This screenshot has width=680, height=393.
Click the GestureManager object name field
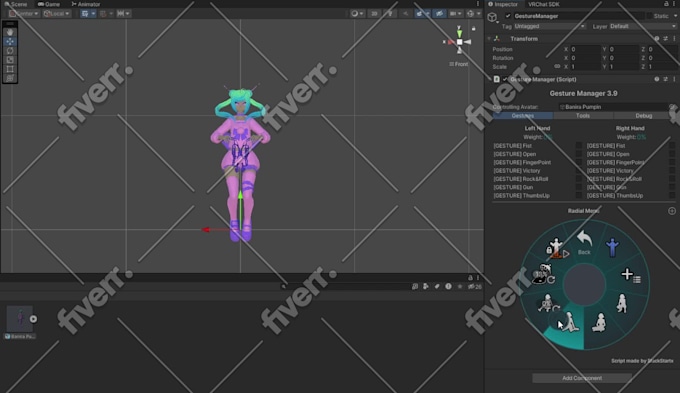tap(578, 16)
